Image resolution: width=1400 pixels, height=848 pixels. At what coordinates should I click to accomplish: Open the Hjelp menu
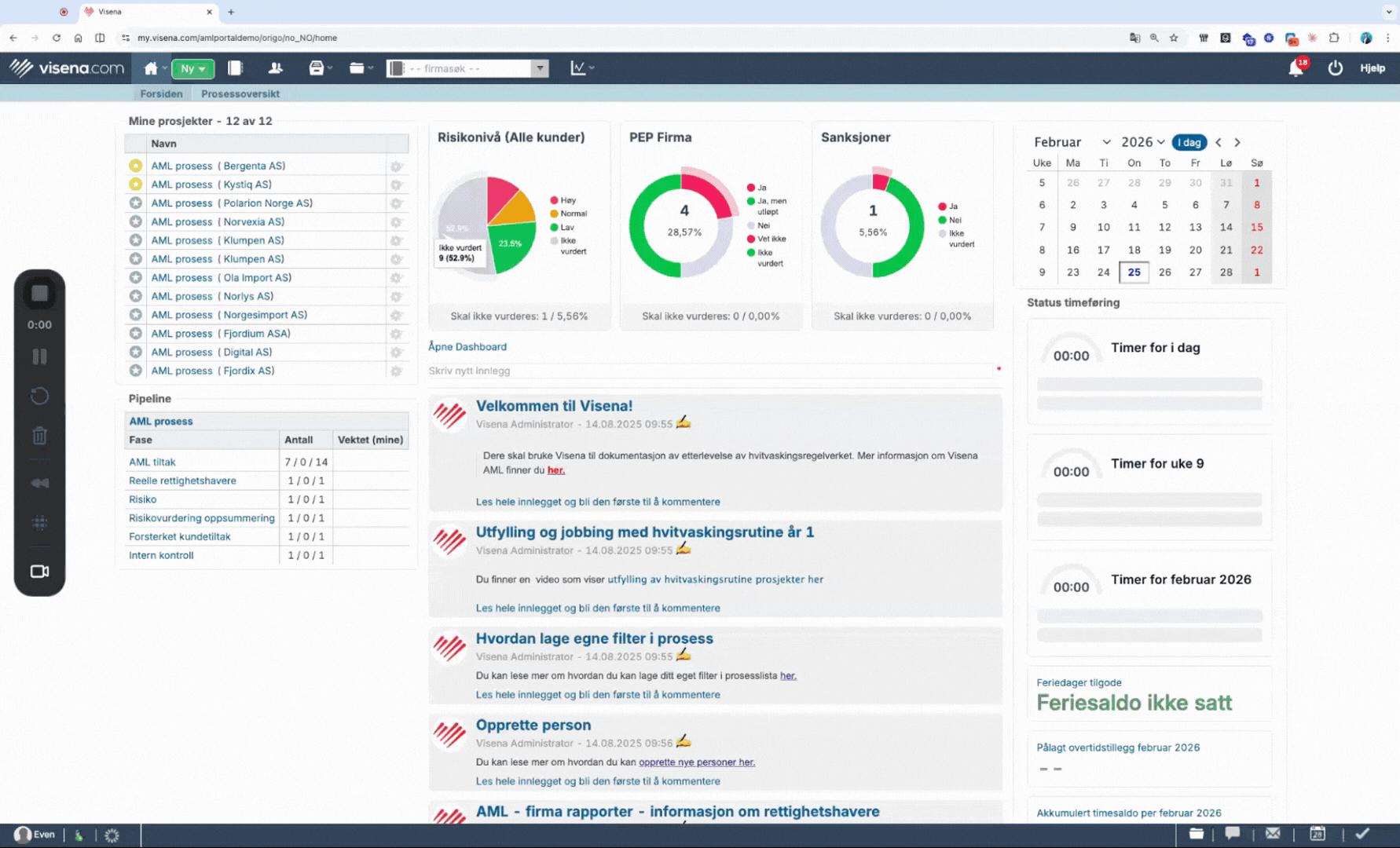pyautogui.click(x=1373, y=68)
